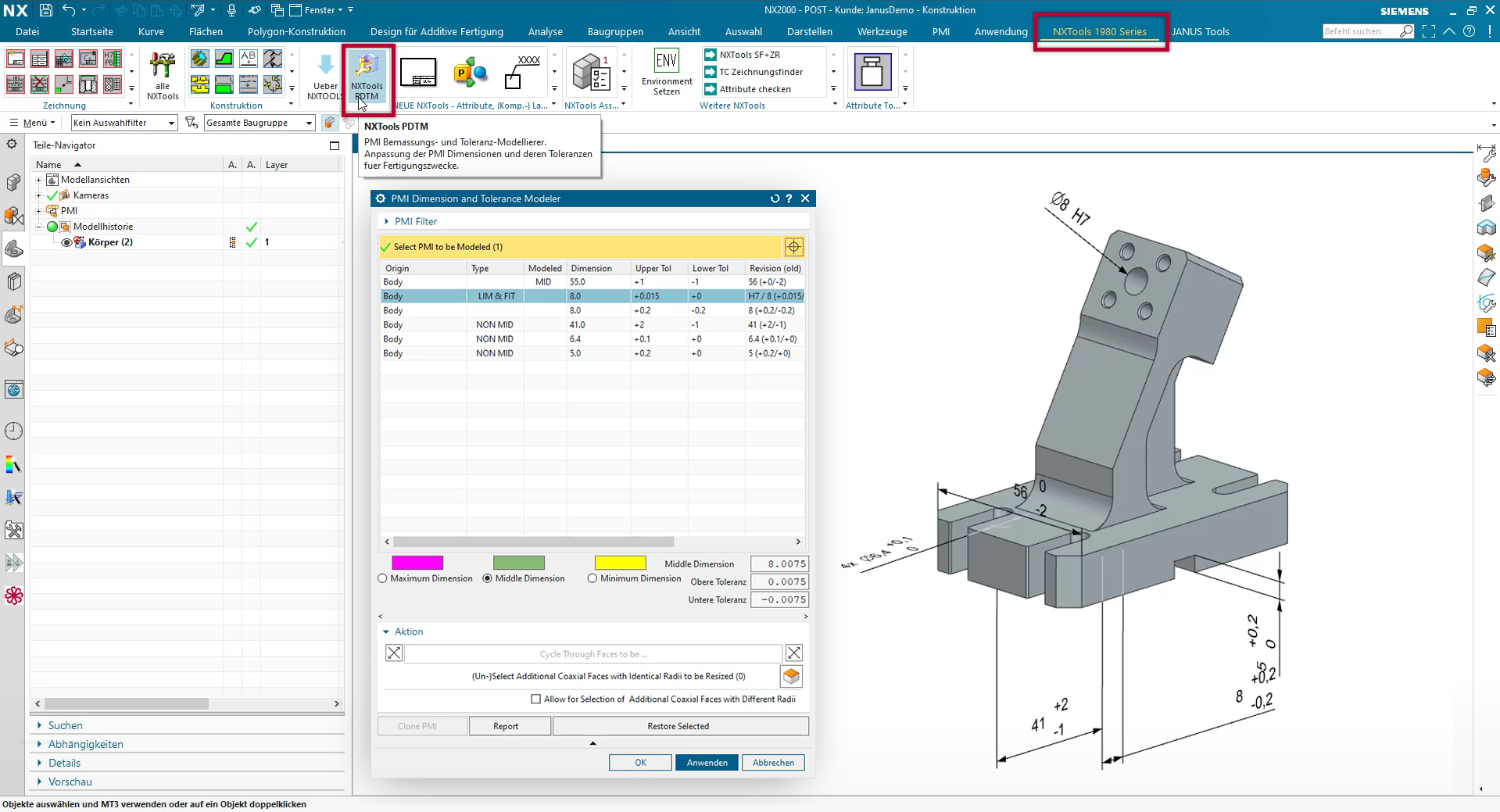This screenshot has width=1500, height=812.
Task: Select Minimum Dimension radio button
Action: coord(592,578)
